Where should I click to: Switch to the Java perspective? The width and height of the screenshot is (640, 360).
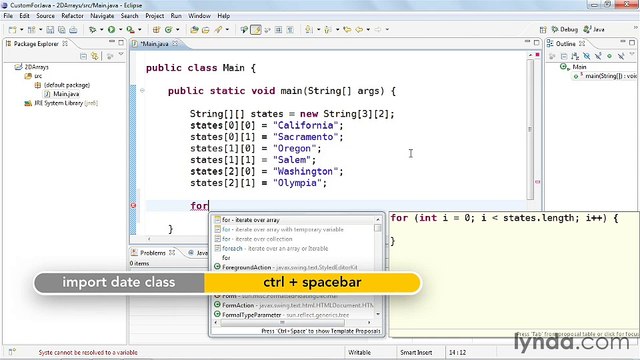pyautogui.click(x=594, y=29)
